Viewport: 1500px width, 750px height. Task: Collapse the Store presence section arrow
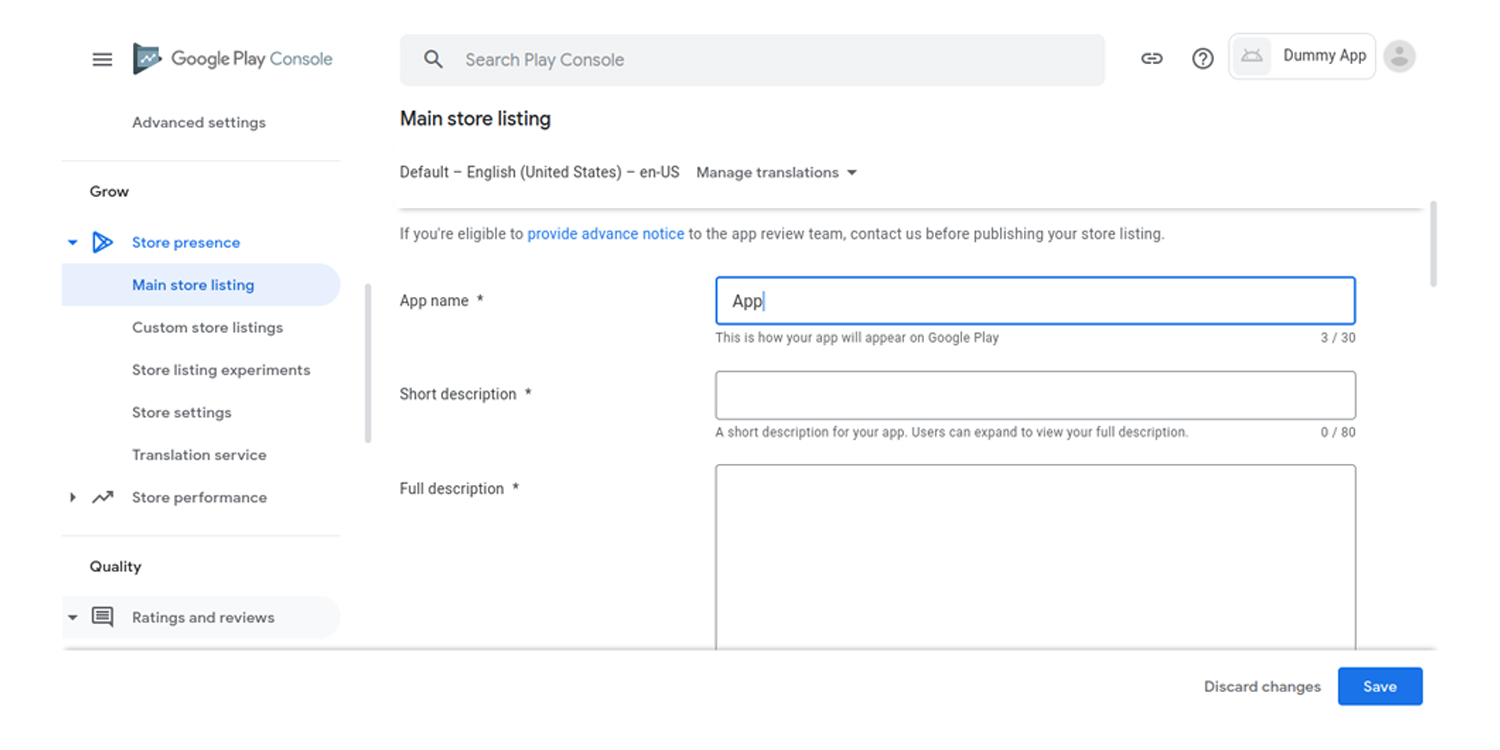coord(72,242)
